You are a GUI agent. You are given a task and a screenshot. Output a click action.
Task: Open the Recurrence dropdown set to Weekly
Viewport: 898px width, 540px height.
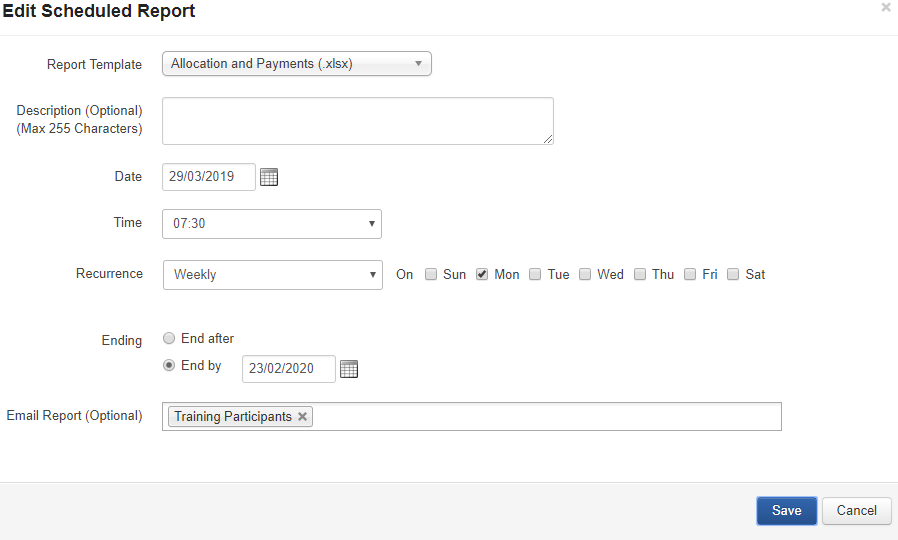272,275
